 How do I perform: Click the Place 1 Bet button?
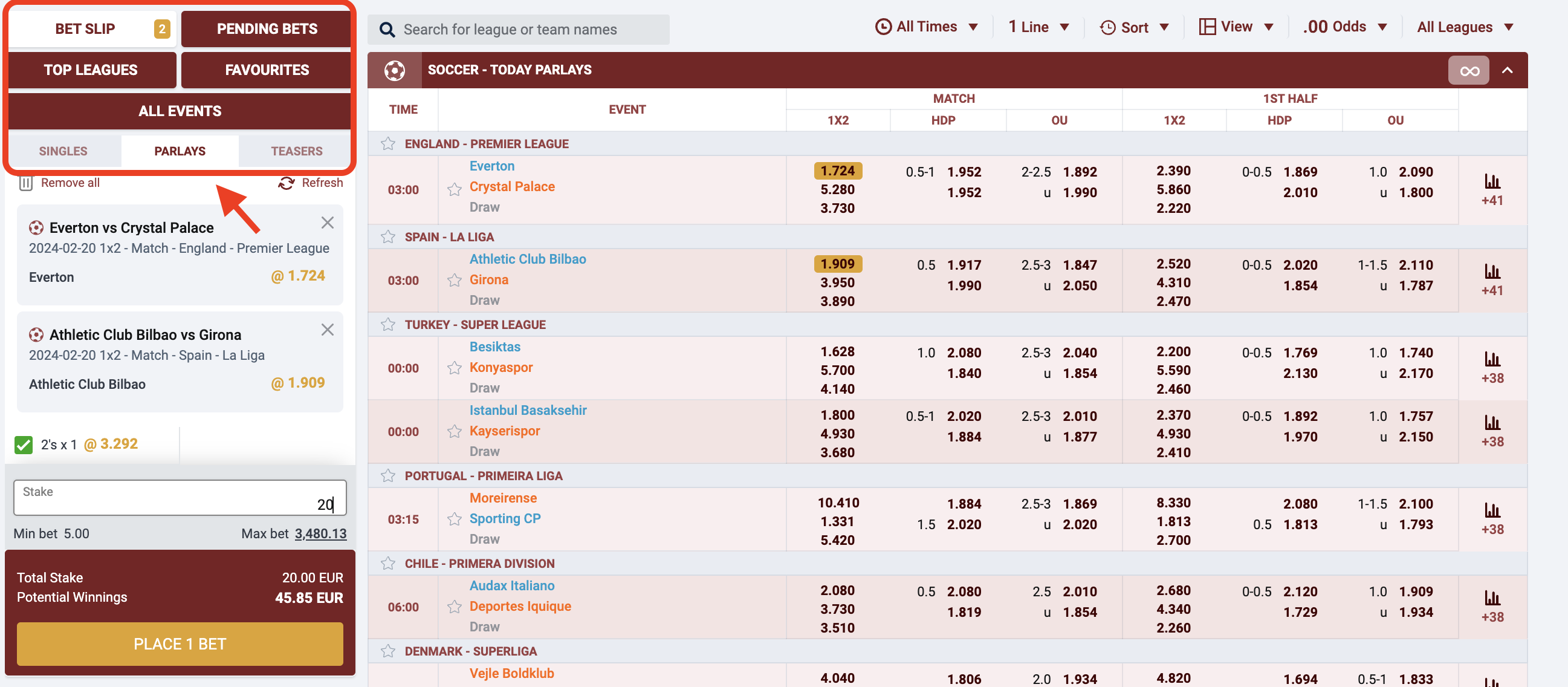[x=180, y=643]
